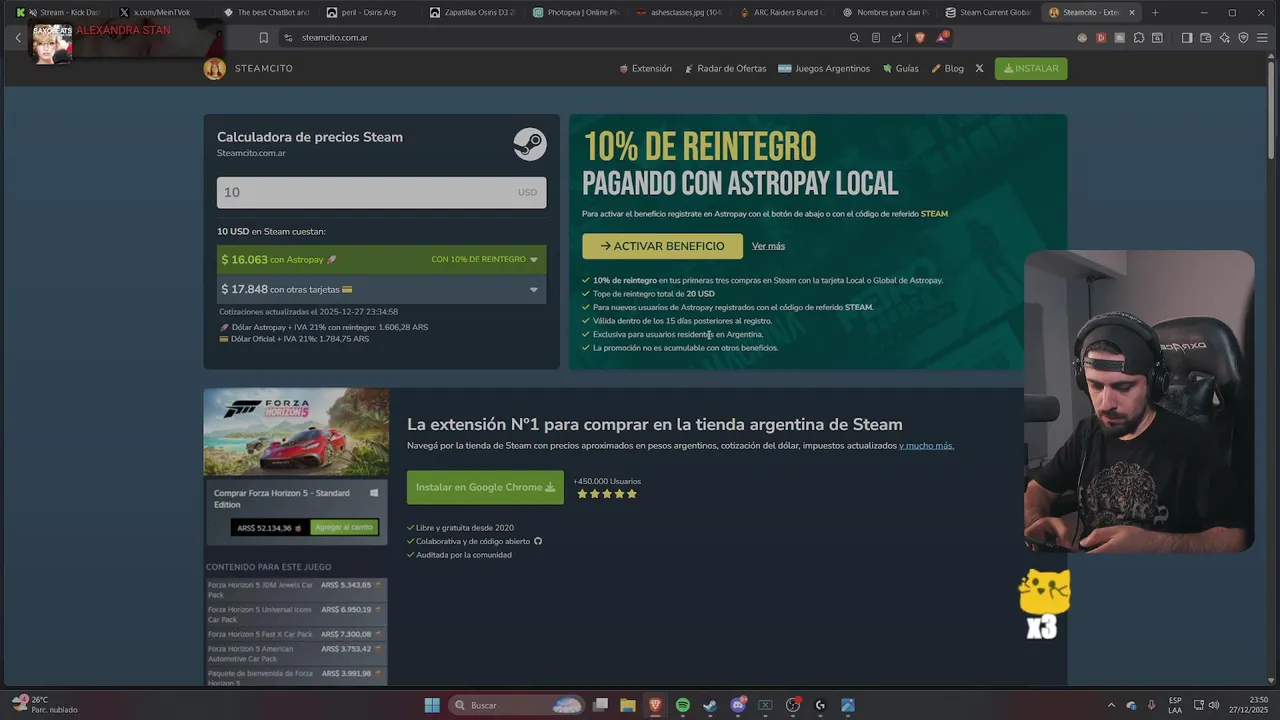Click the Steamcito extension monkey icon in toolbar

pyautogui.click(x=1082, y=38)
